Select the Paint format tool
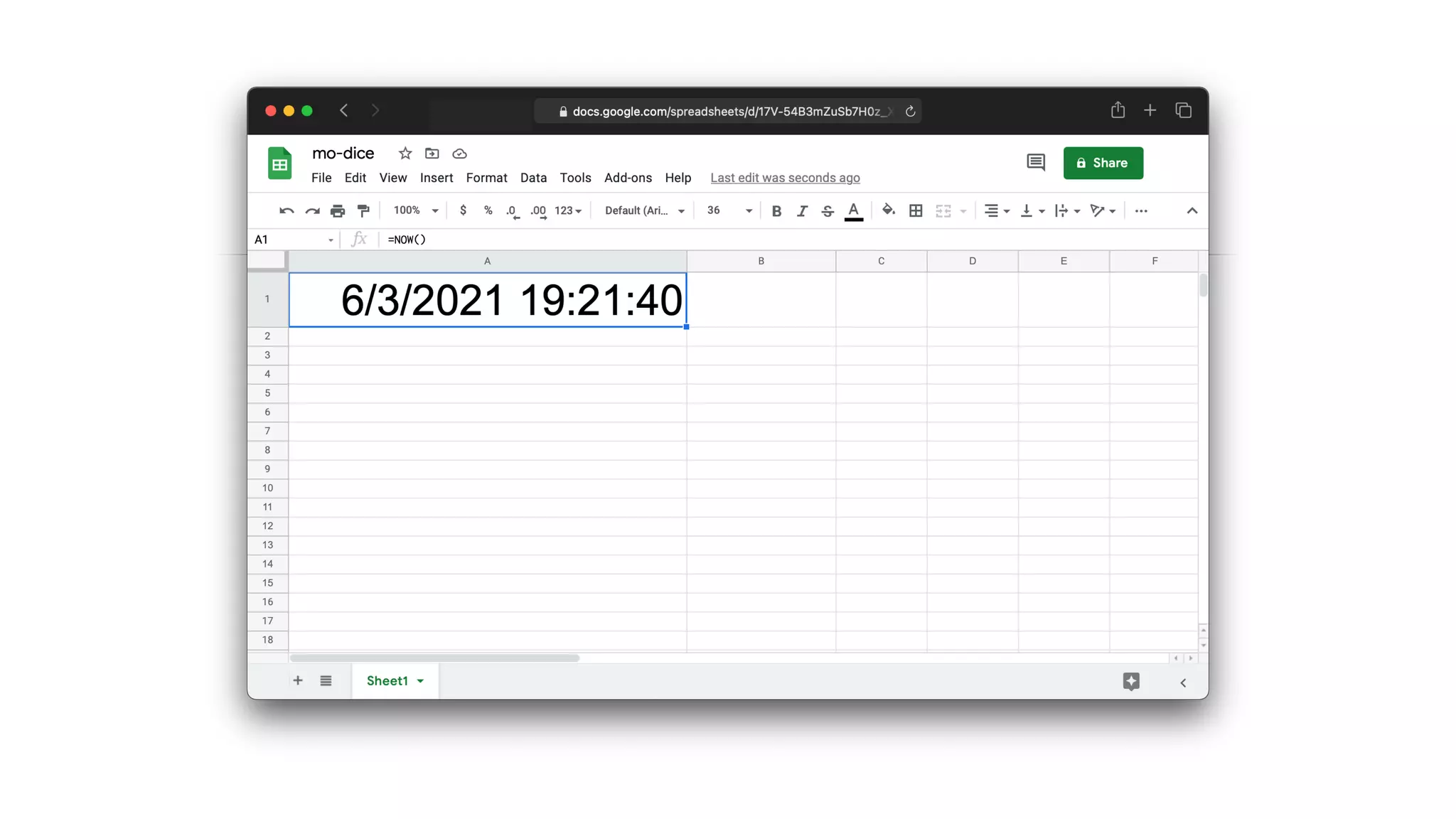 363,210
